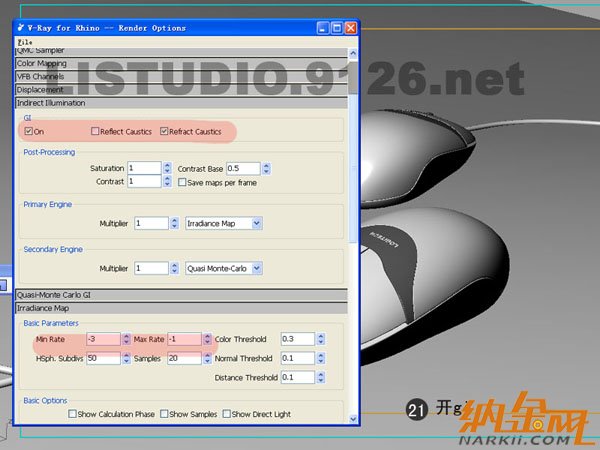
Task: Adjust the Samples spinner
Action: click(207, 358)
